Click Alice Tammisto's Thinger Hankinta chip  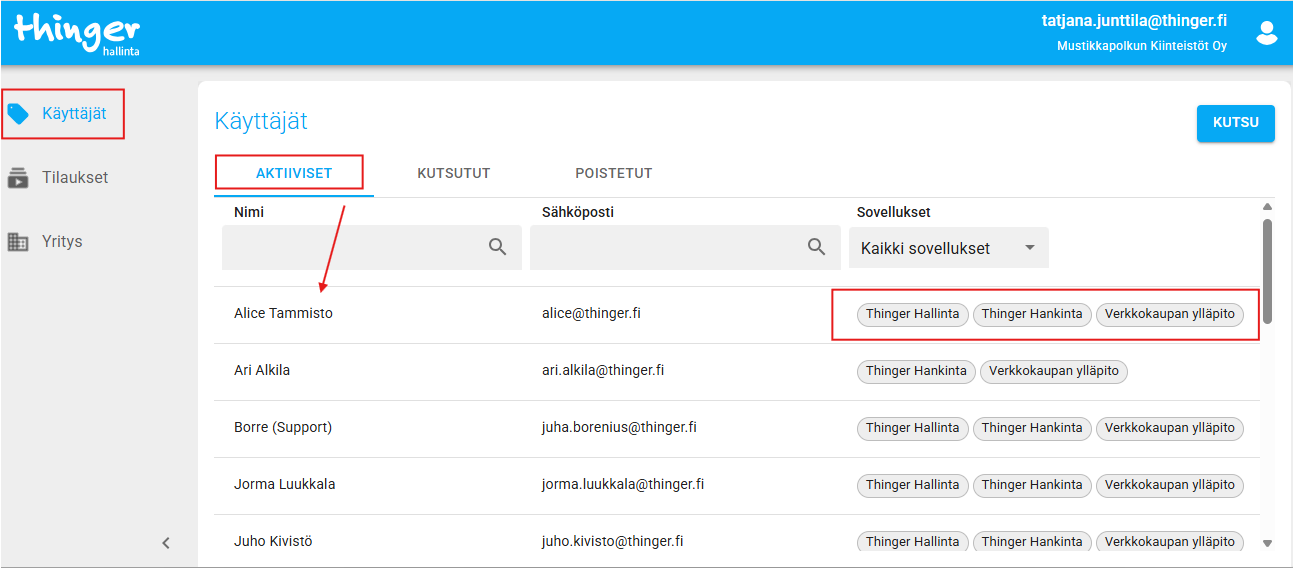pos(1032,314)
